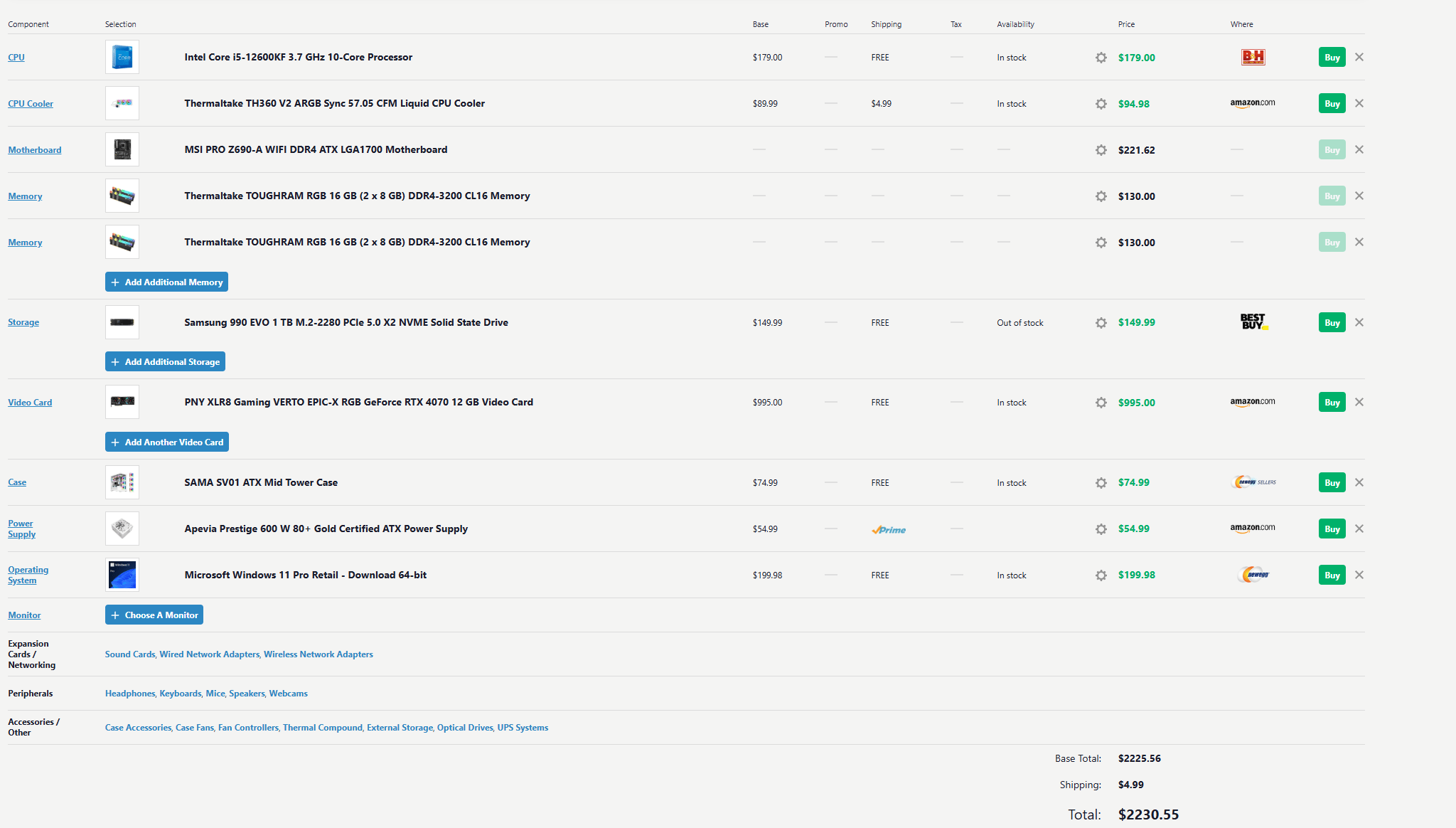
Task: Click Amazon logo in the Video Card row
Action: click(x=1253, y=402)
